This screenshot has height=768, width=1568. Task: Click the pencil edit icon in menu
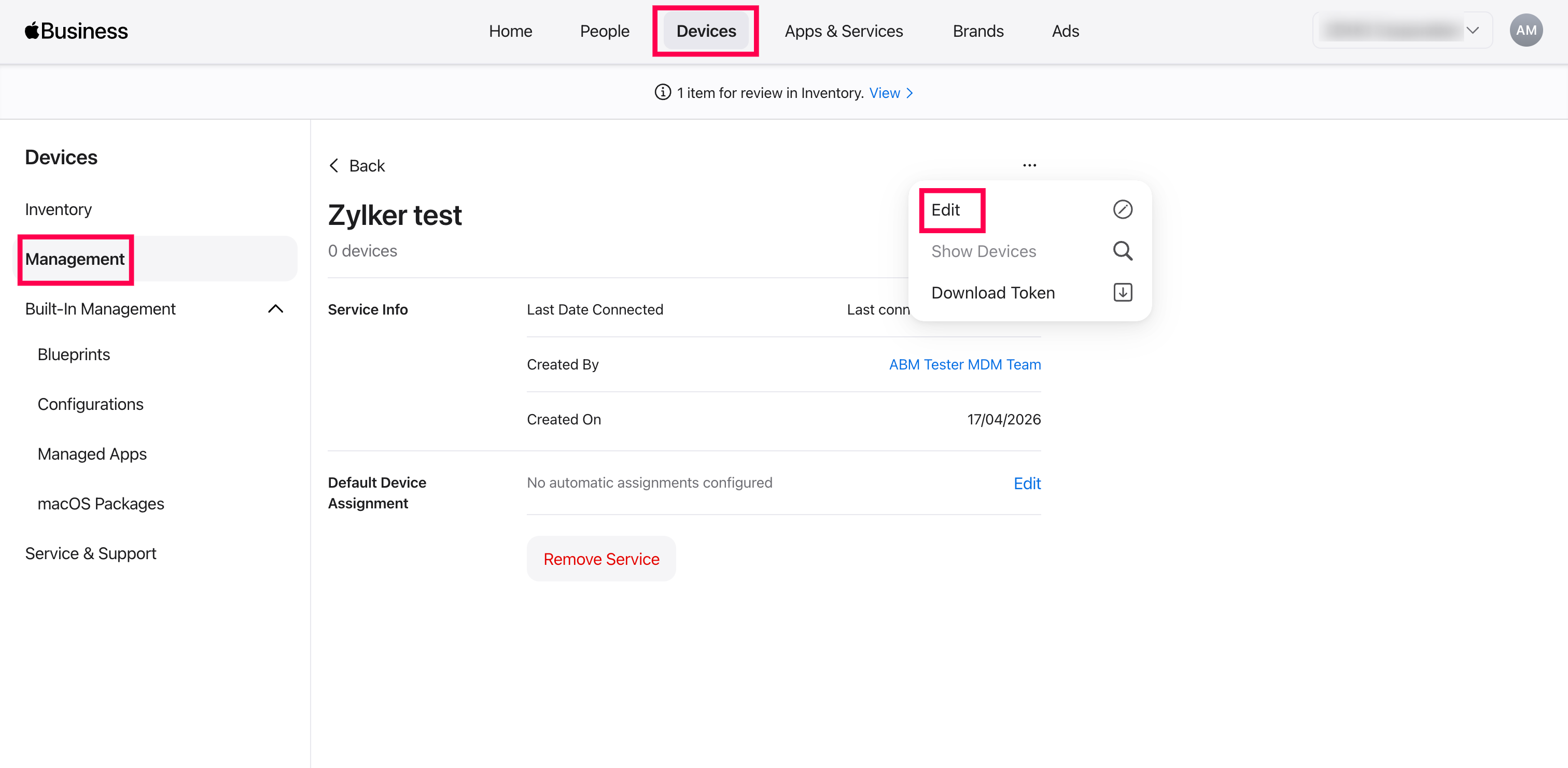[x=1123, y=209]
